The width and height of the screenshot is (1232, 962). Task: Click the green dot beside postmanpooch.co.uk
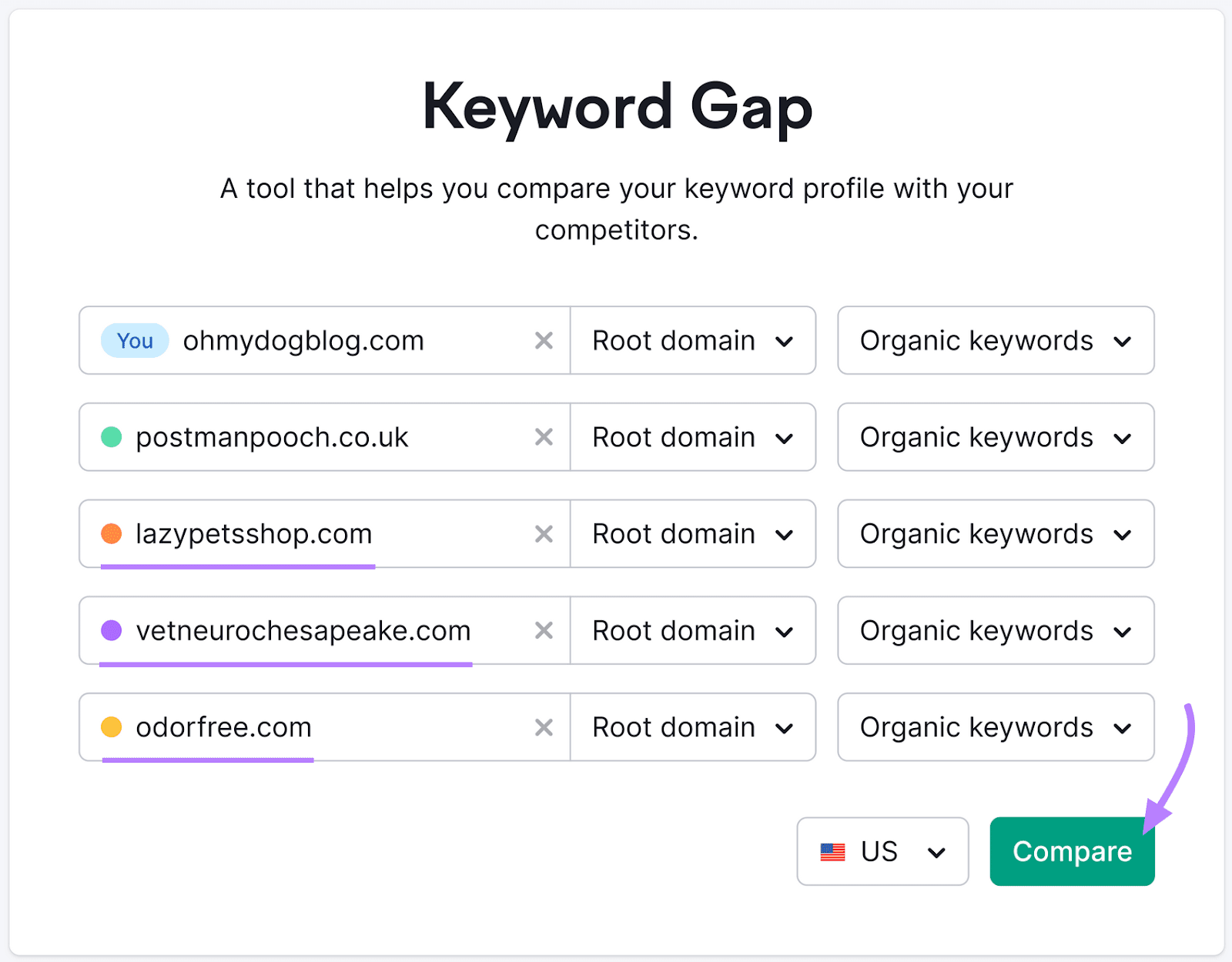tap(112, 437)
